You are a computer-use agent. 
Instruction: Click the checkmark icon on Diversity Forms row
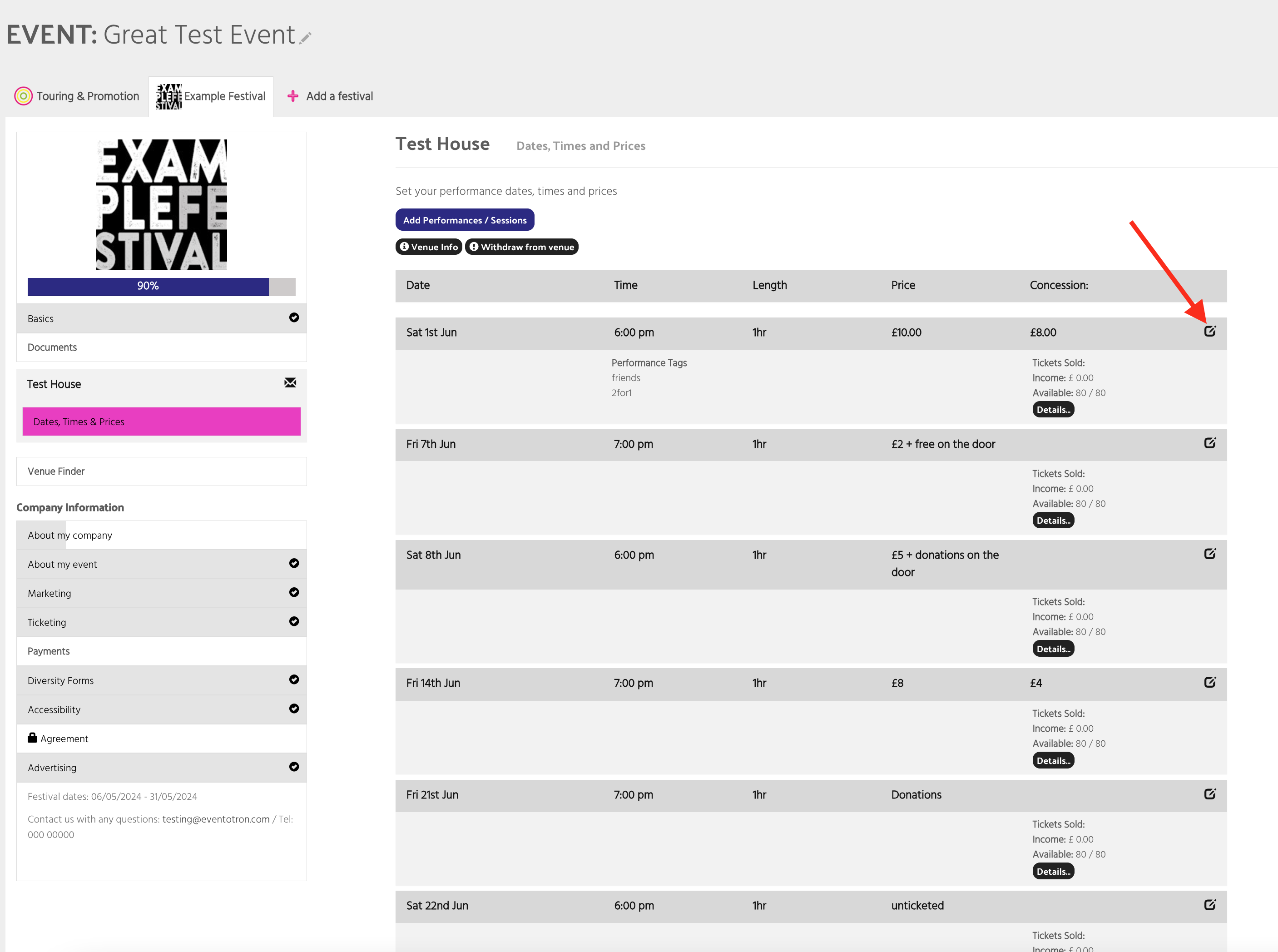(294, 679)
